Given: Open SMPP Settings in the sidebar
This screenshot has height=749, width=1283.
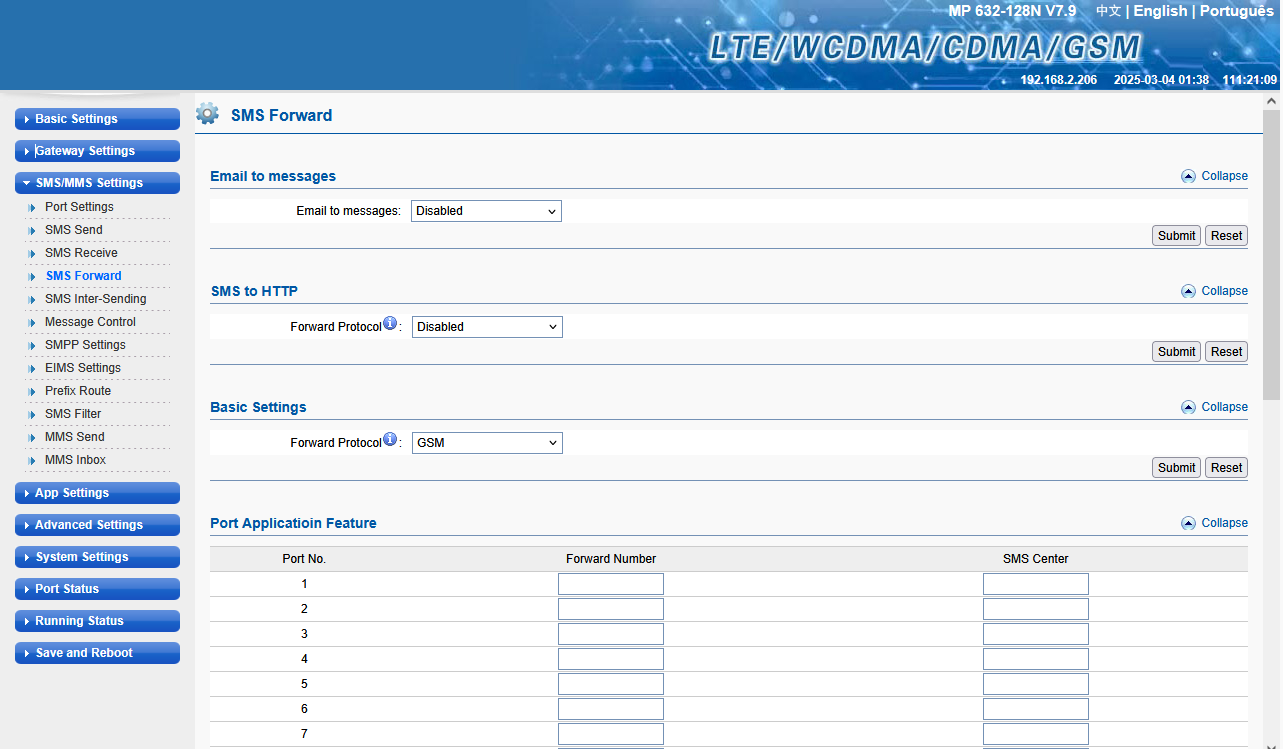Looking at the screenshot, I should point(85,345).
